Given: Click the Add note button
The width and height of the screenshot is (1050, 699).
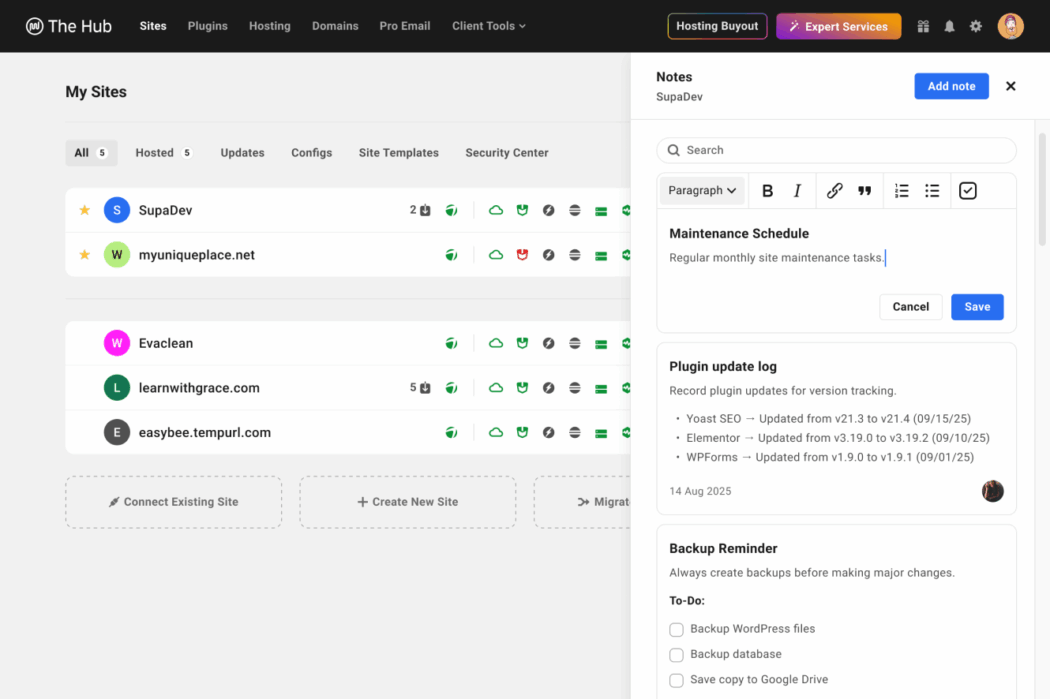Looking at the screenshot, I should [951, 86].
